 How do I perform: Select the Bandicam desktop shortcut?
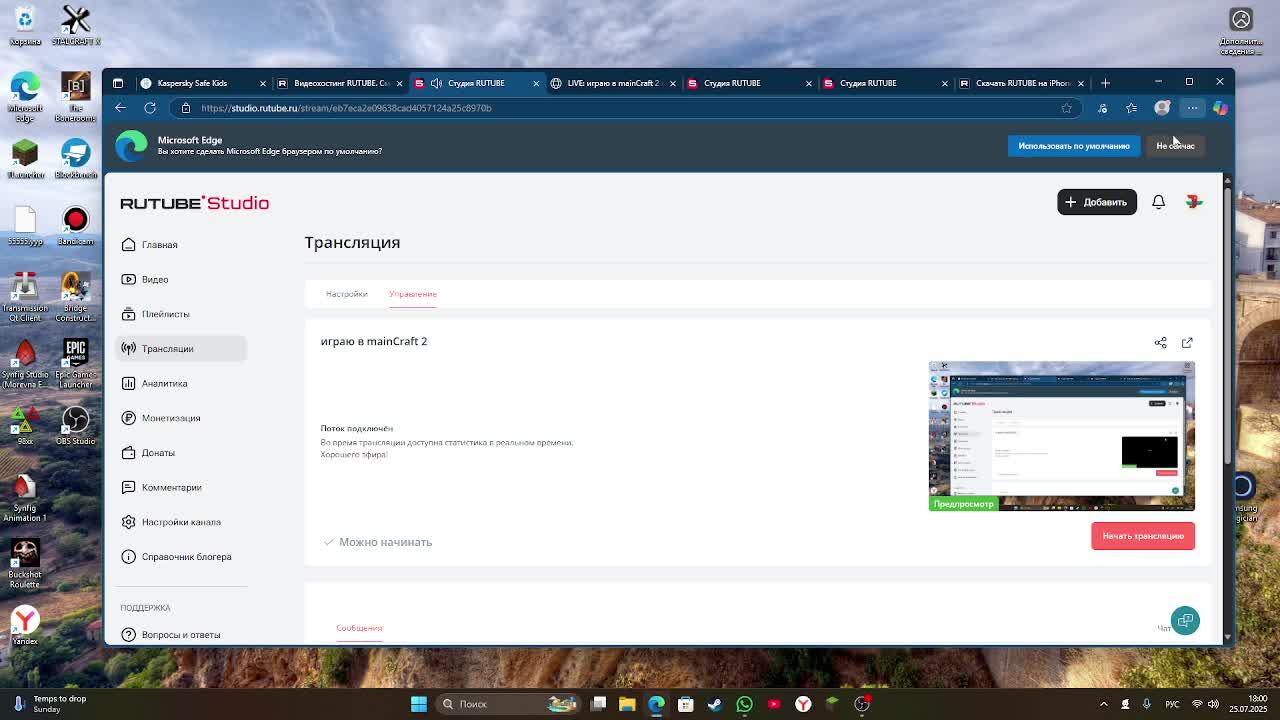point(75,225)
